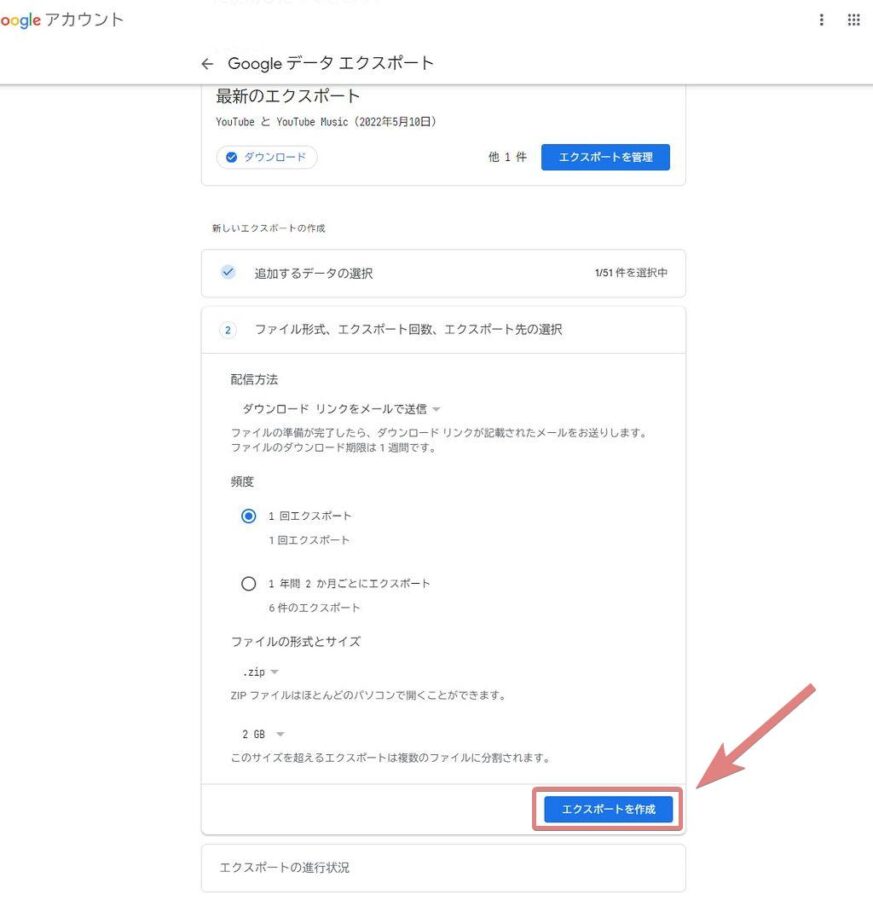The width and height of the screenshot is (873, 900).
Task: Click the このサイズを超えるエクスポート description text
Action: pos(390,758)
